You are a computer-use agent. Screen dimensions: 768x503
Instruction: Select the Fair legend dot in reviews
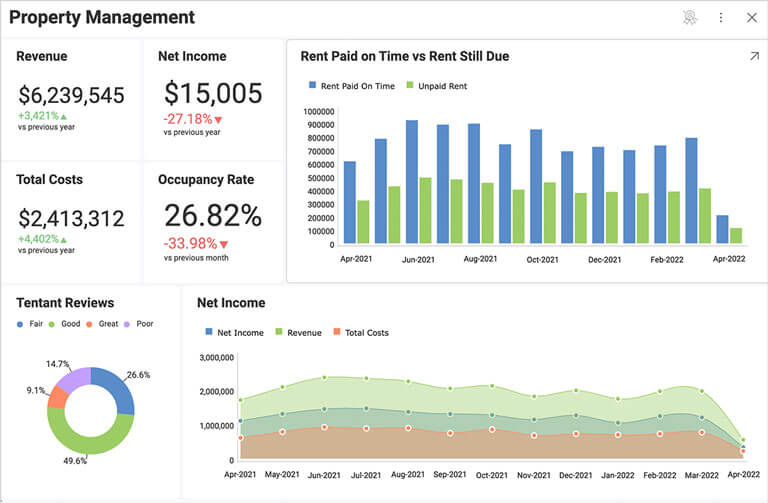point(20,325)
